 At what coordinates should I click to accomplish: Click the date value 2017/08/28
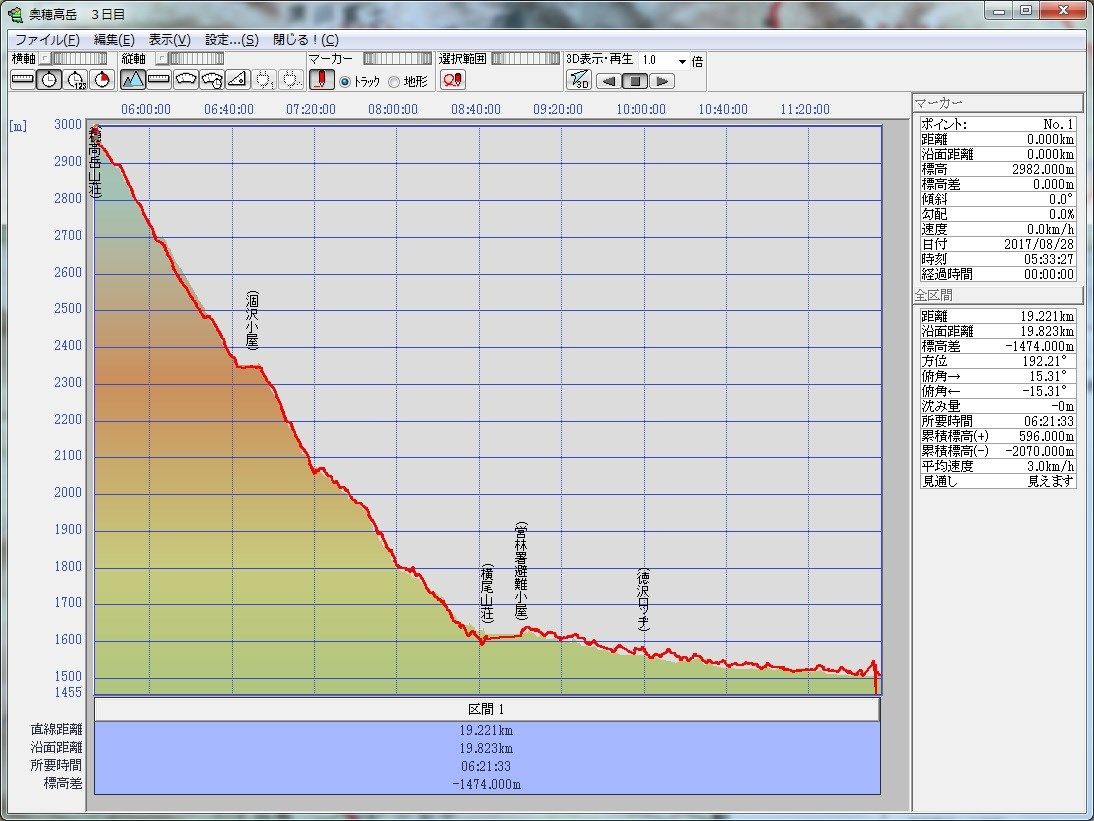tap(1038, 244)
